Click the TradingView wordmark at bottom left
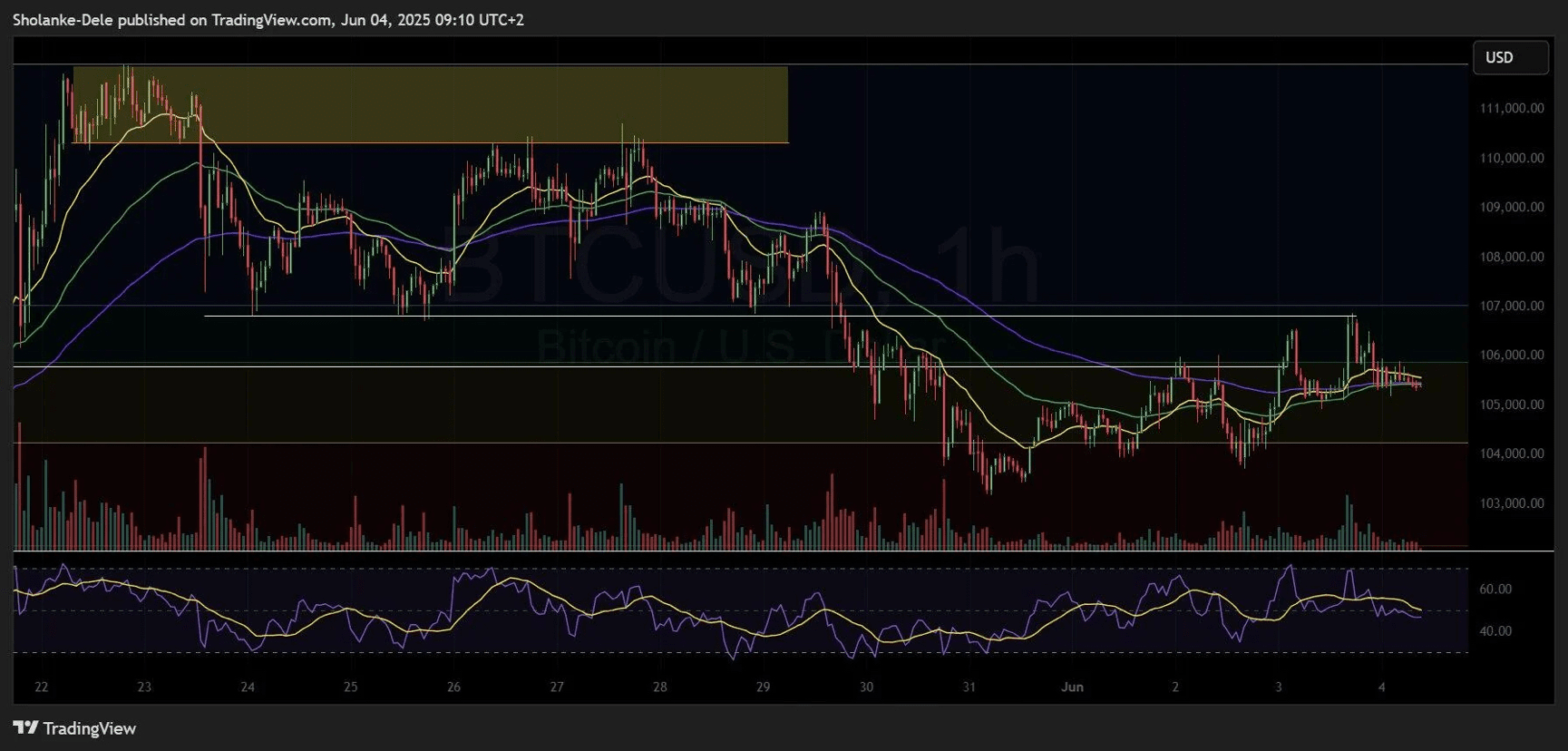Screen dimensions: 1568x751 click(x=89, y=728)
